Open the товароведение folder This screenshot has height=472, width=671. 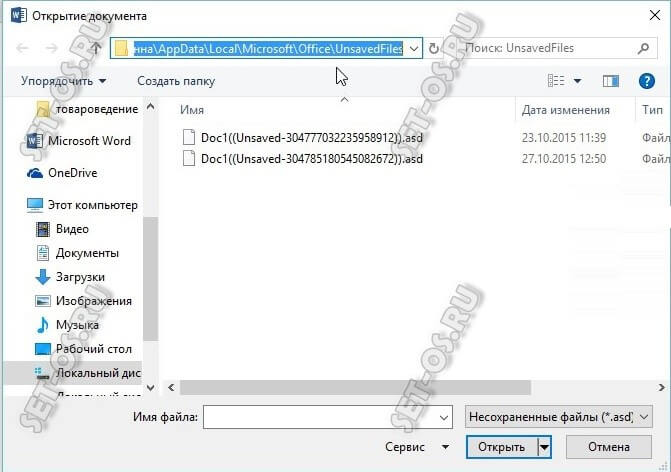pos(87,109)
